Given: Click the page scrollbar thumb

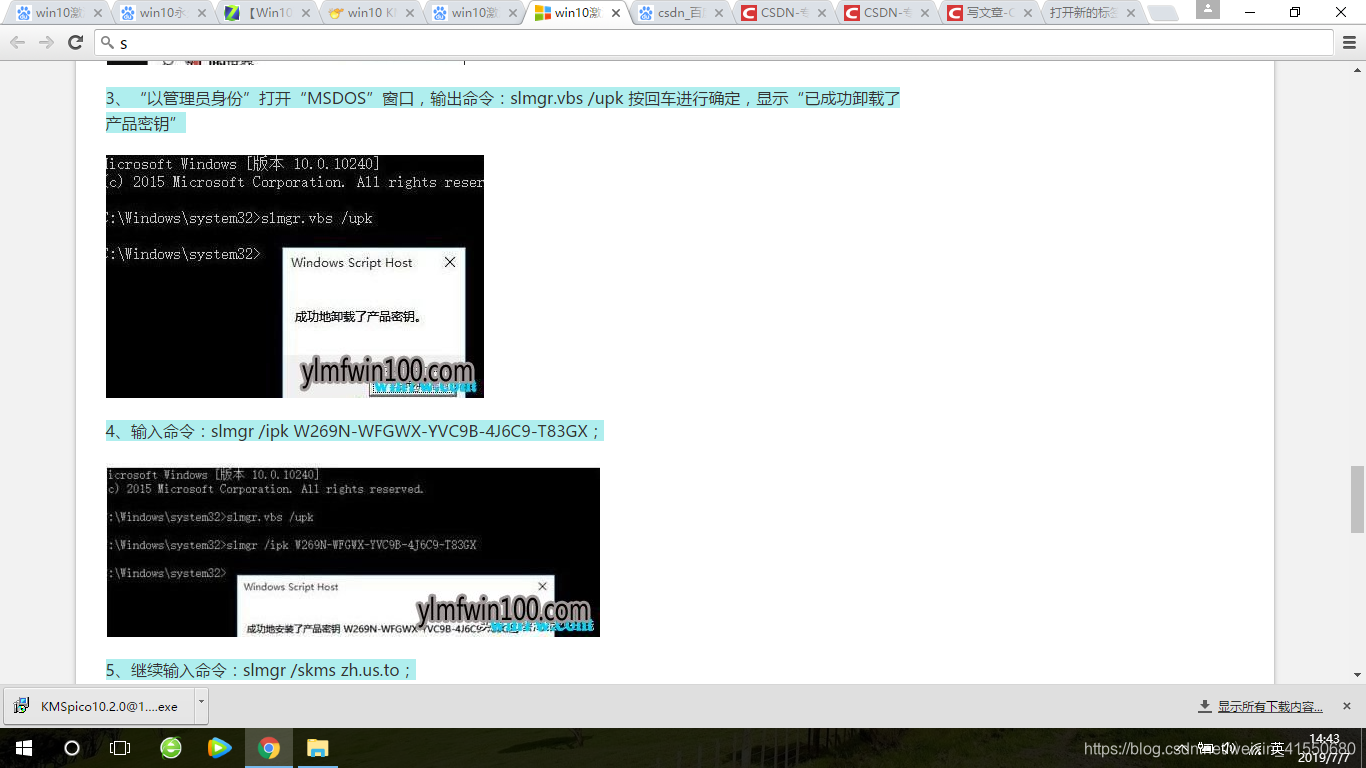Looking at the screenshot, I should (x=1357, y=500).
